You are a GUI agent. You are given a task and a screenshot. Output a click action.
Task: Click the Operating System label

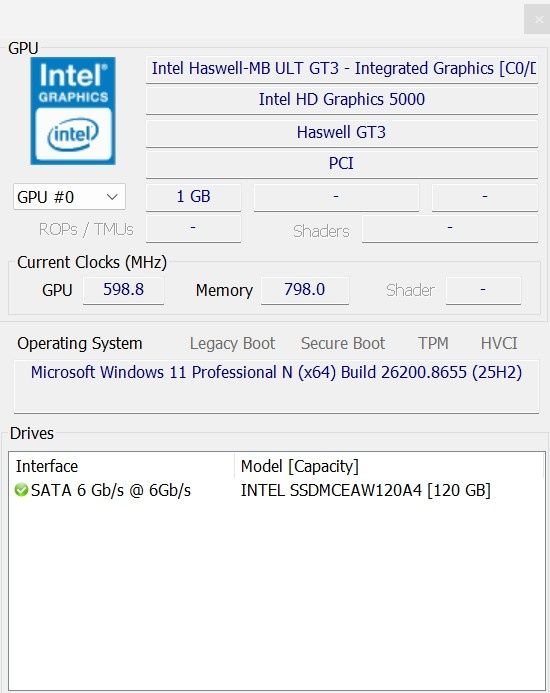click(x=80, y=343)
